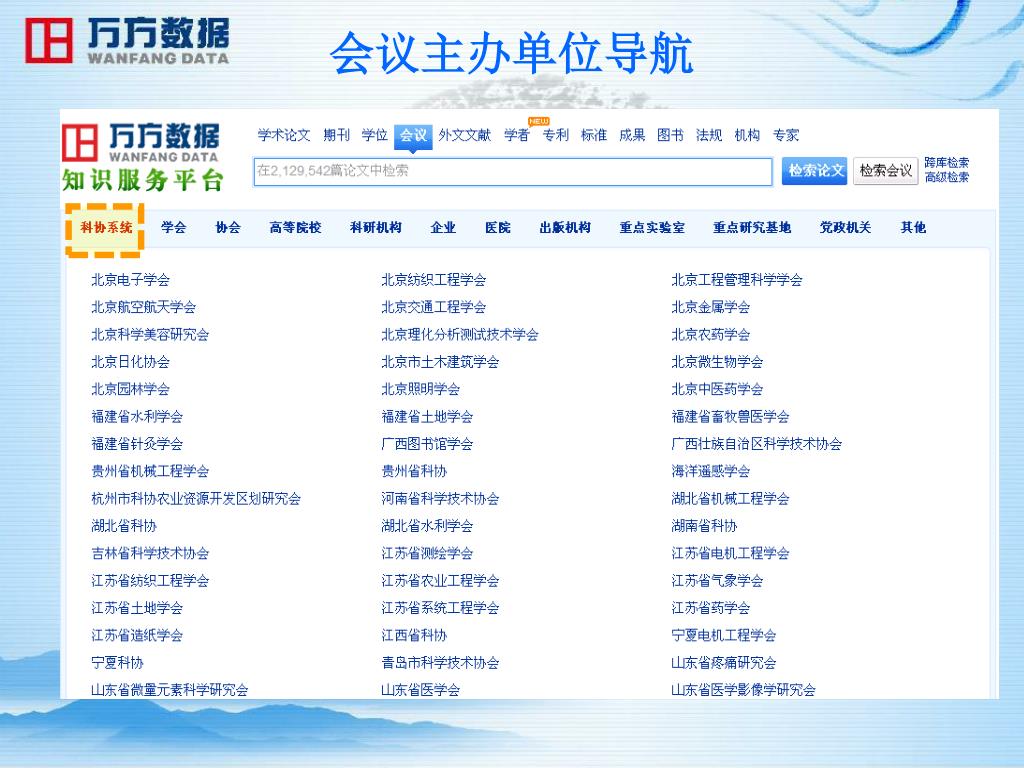Open the 成果 tab
1024x768 pixels.
632,135
